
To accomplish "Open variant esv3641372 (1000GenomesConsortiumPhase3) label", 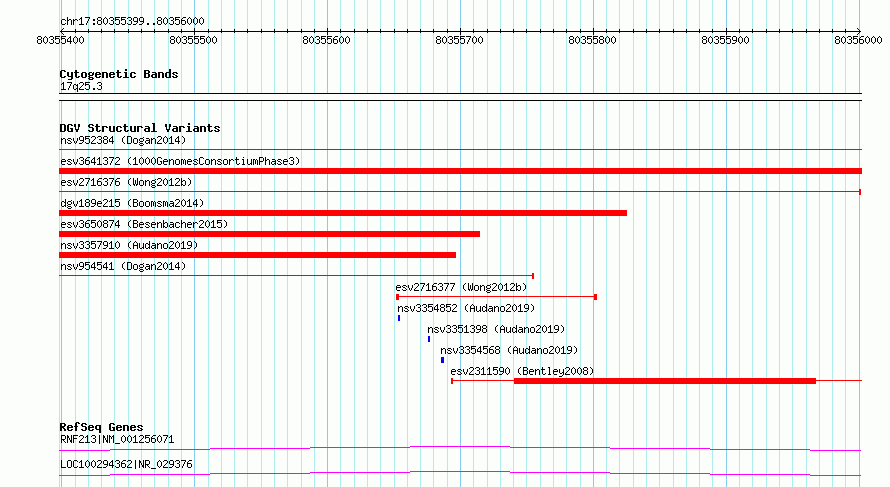I will click(x=180, y=161).
